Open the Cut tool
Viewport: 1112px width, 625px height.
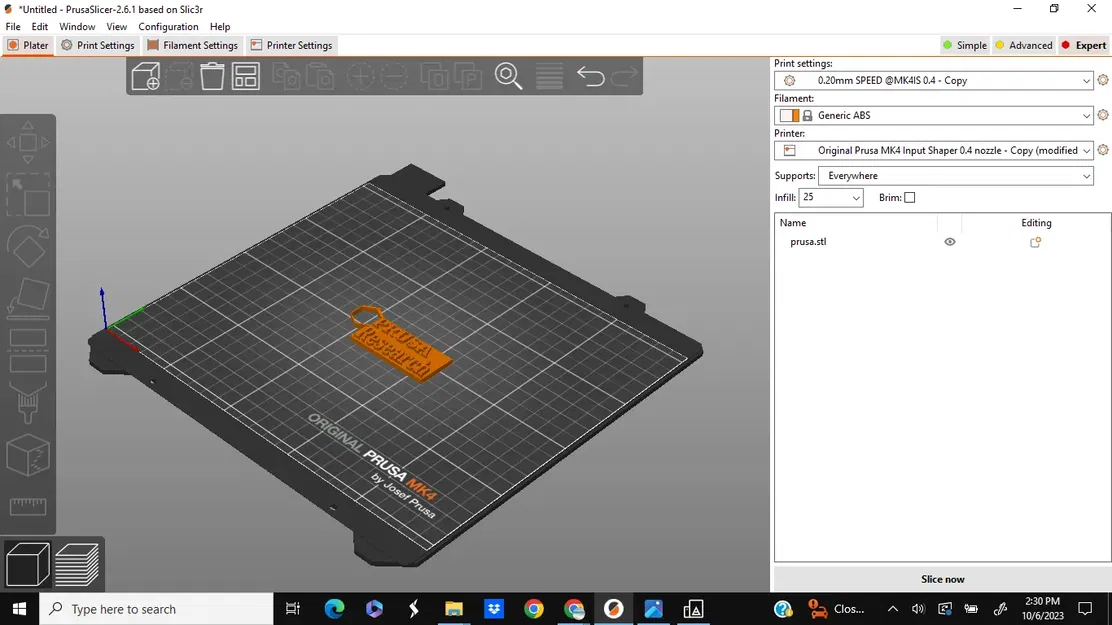click(28, 352)
